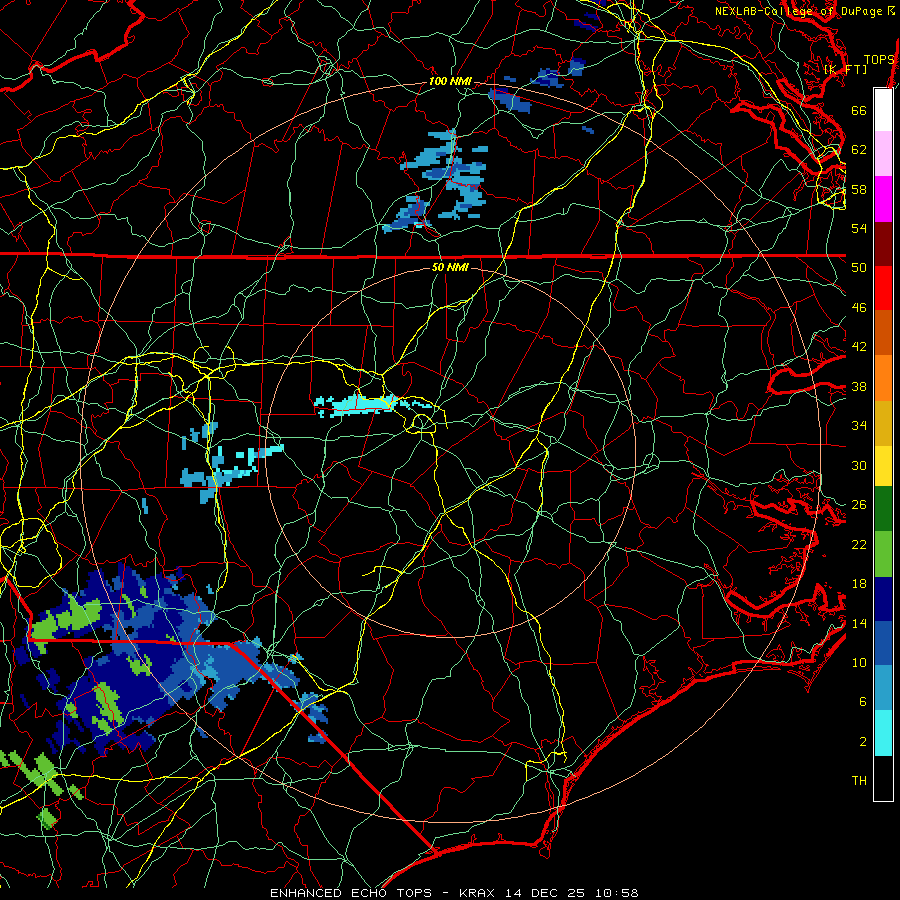Click the "42" legend value
This screenshot has height=900, width=900.
[x=859, y=347]
